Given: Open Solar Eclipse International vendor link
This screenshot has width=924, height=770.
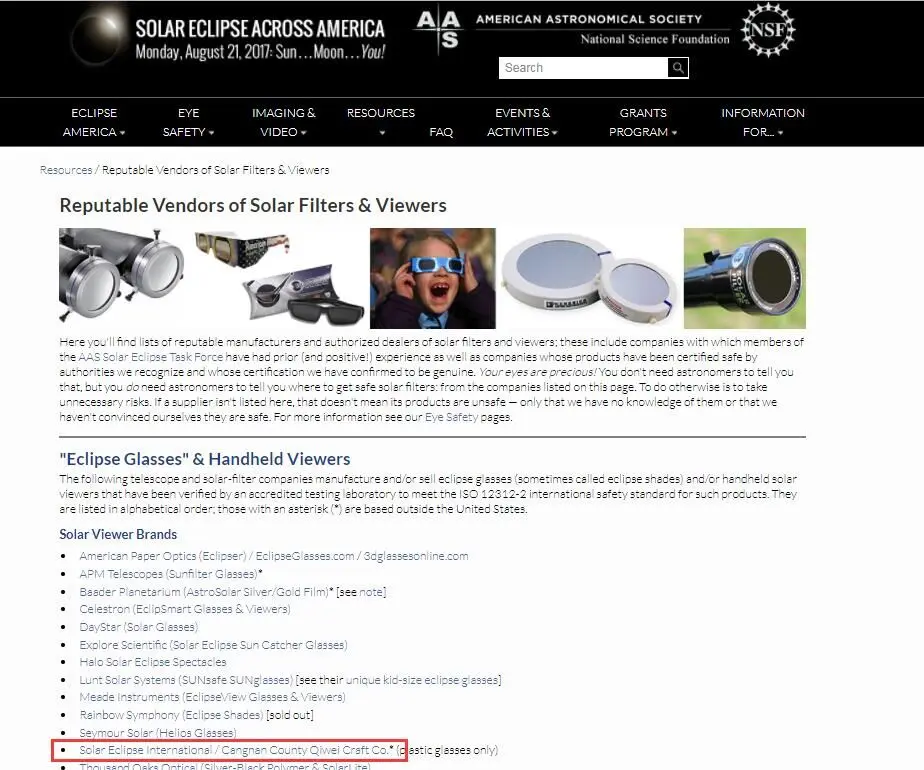Looking at the screenshot, I should click(x=236, y=750).
